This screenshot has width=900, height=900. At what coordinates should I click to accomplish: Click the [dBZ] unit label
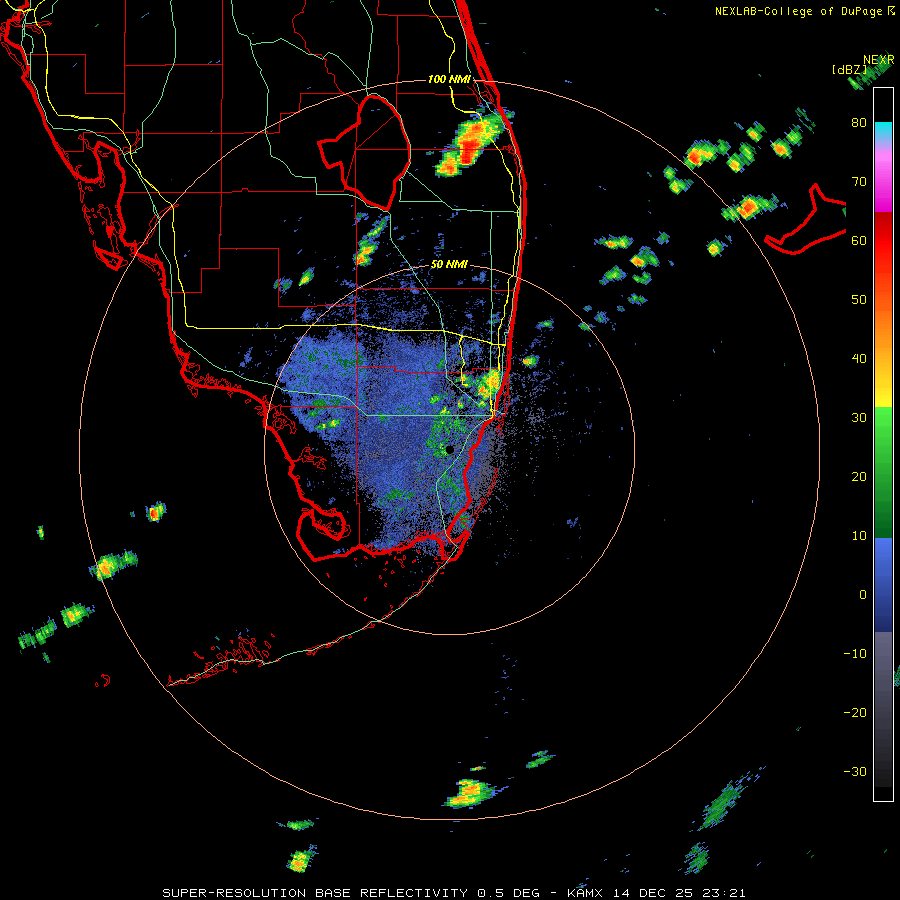(x=849, y=70)
